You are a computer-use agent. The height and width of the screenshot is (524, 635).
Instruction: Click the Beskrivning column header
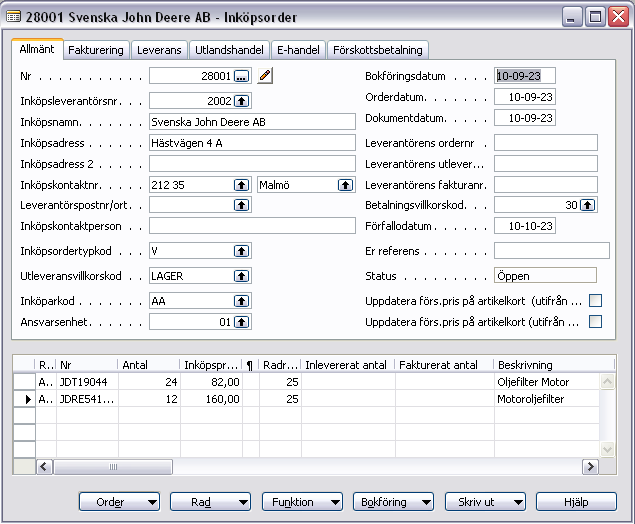[554, 365]
